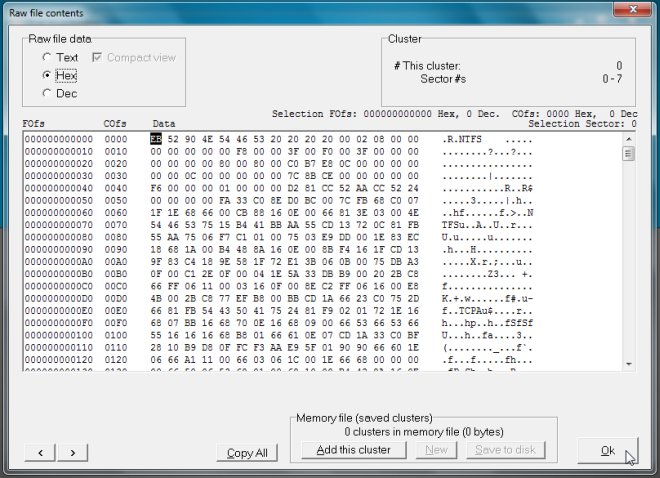Click the 'h...hp..h..fSfSf' ASCII text

tap(487, 323)
